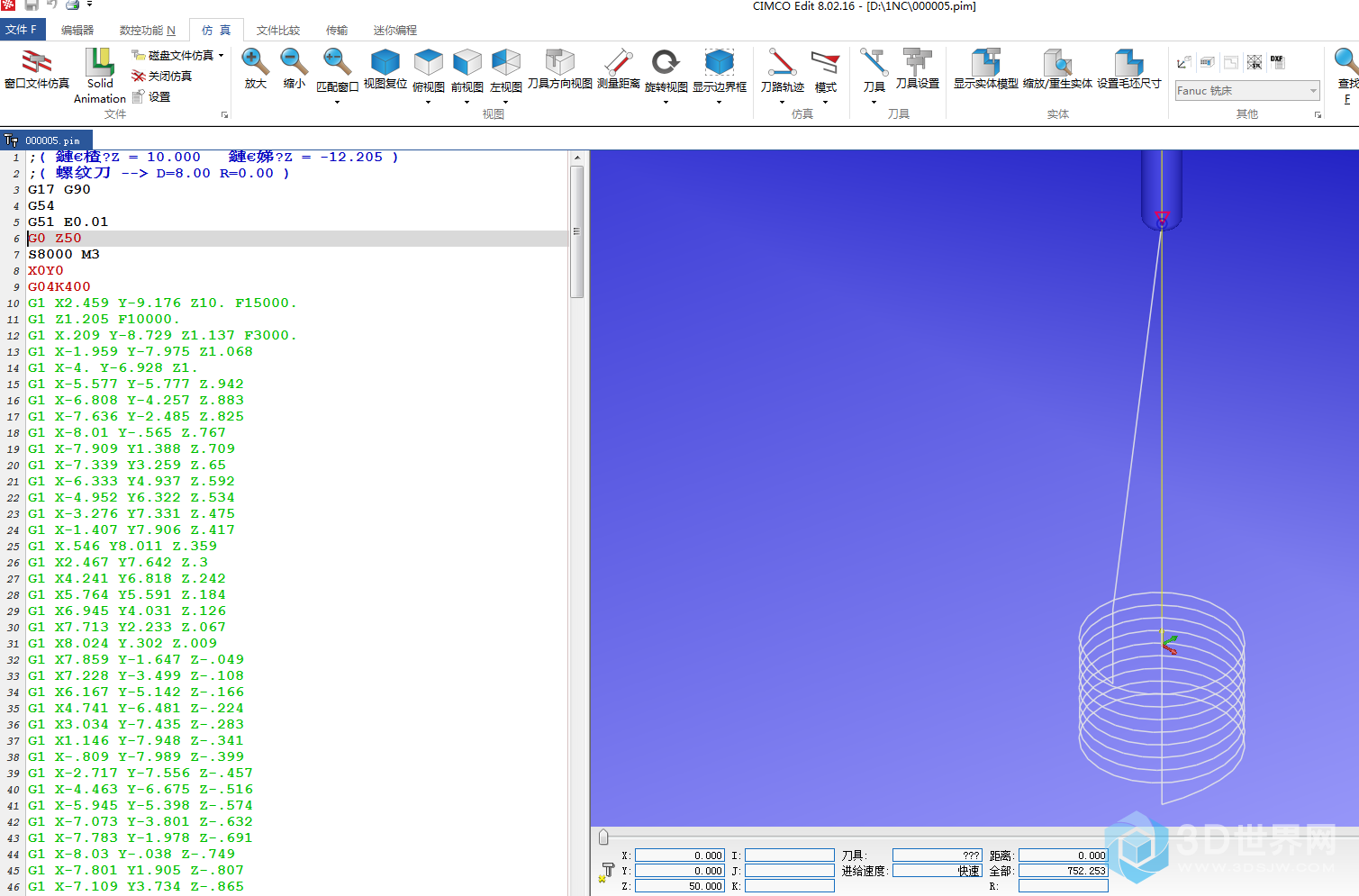
Task: Expand the 模式 dropdown arrow
Action: click(825, 102)
